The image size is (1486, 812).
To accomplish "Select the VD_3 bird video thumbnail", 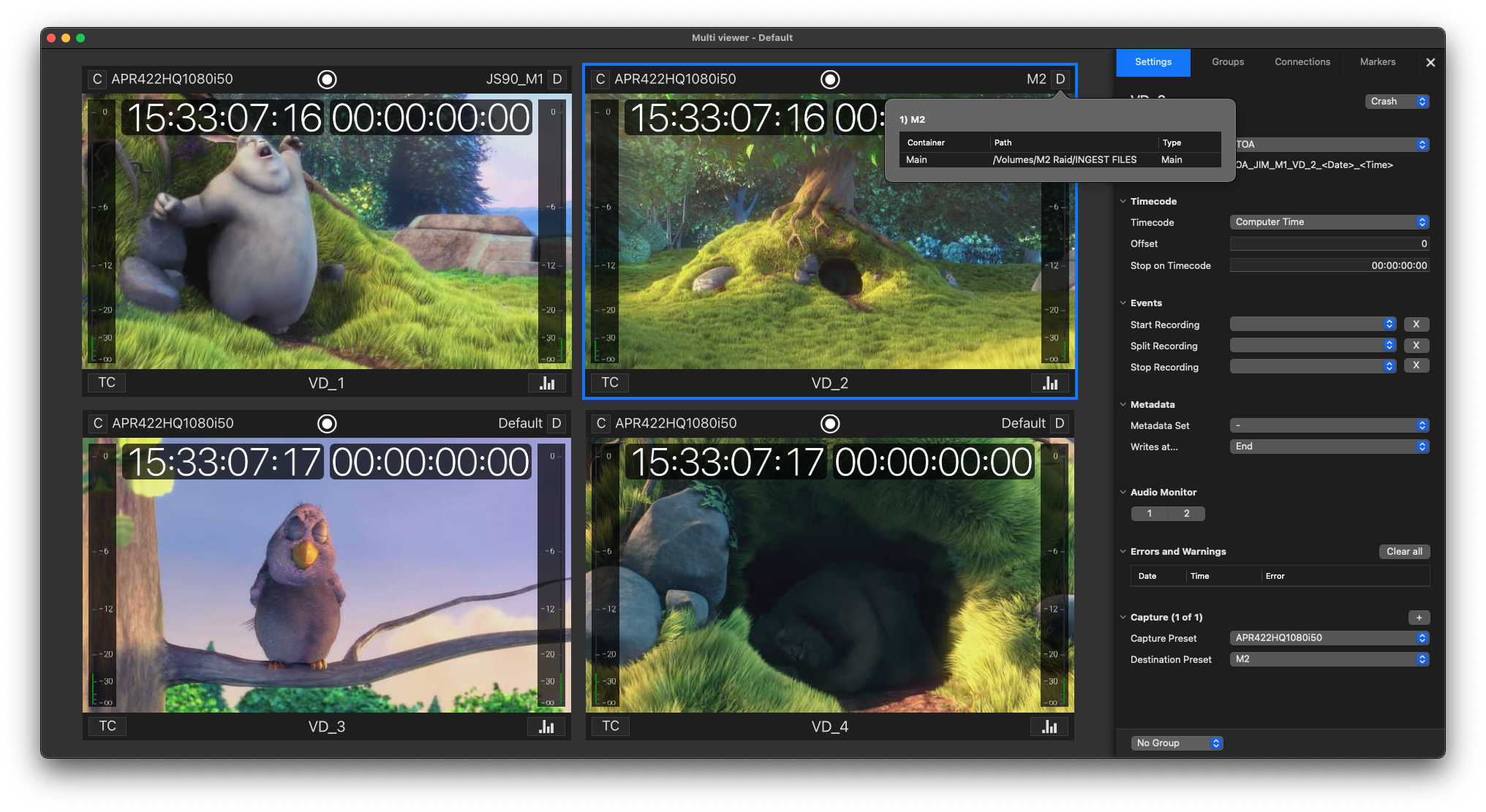I will coord(327,575).
